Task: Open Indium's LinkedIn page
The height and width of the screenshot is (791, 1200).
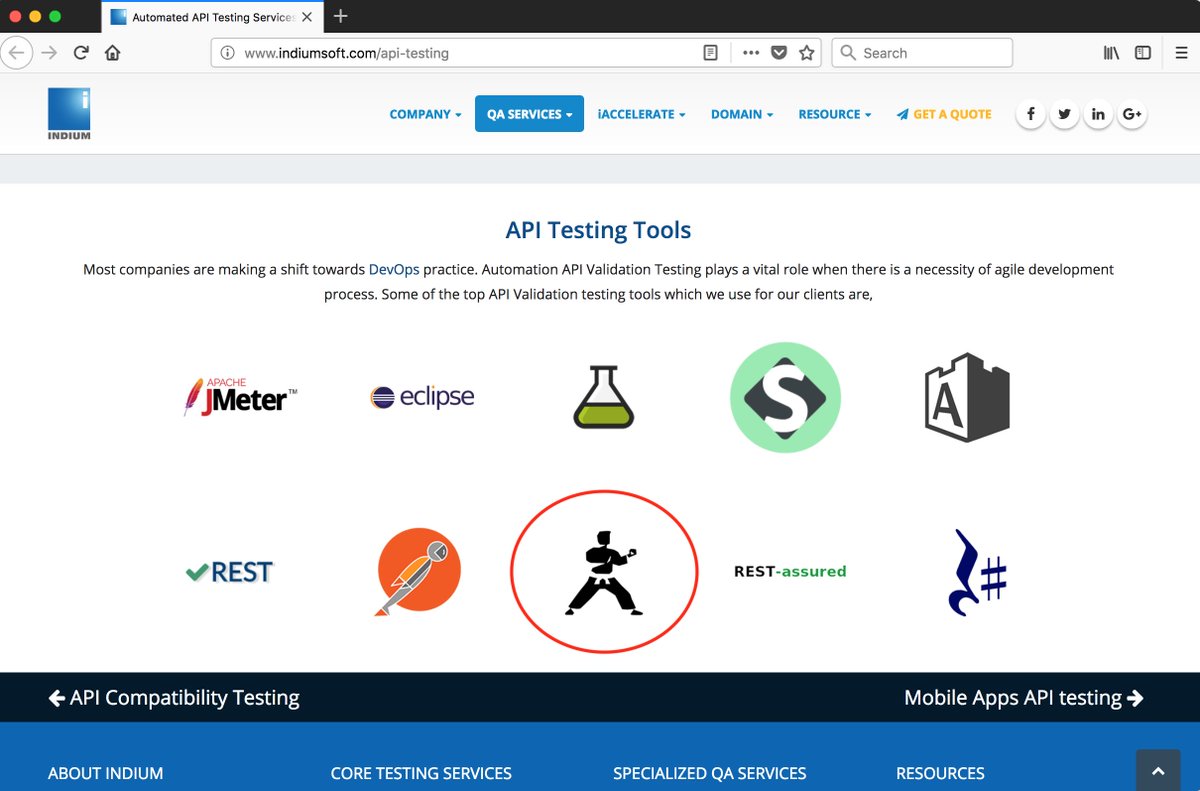Action: (x=1098, y=114)
